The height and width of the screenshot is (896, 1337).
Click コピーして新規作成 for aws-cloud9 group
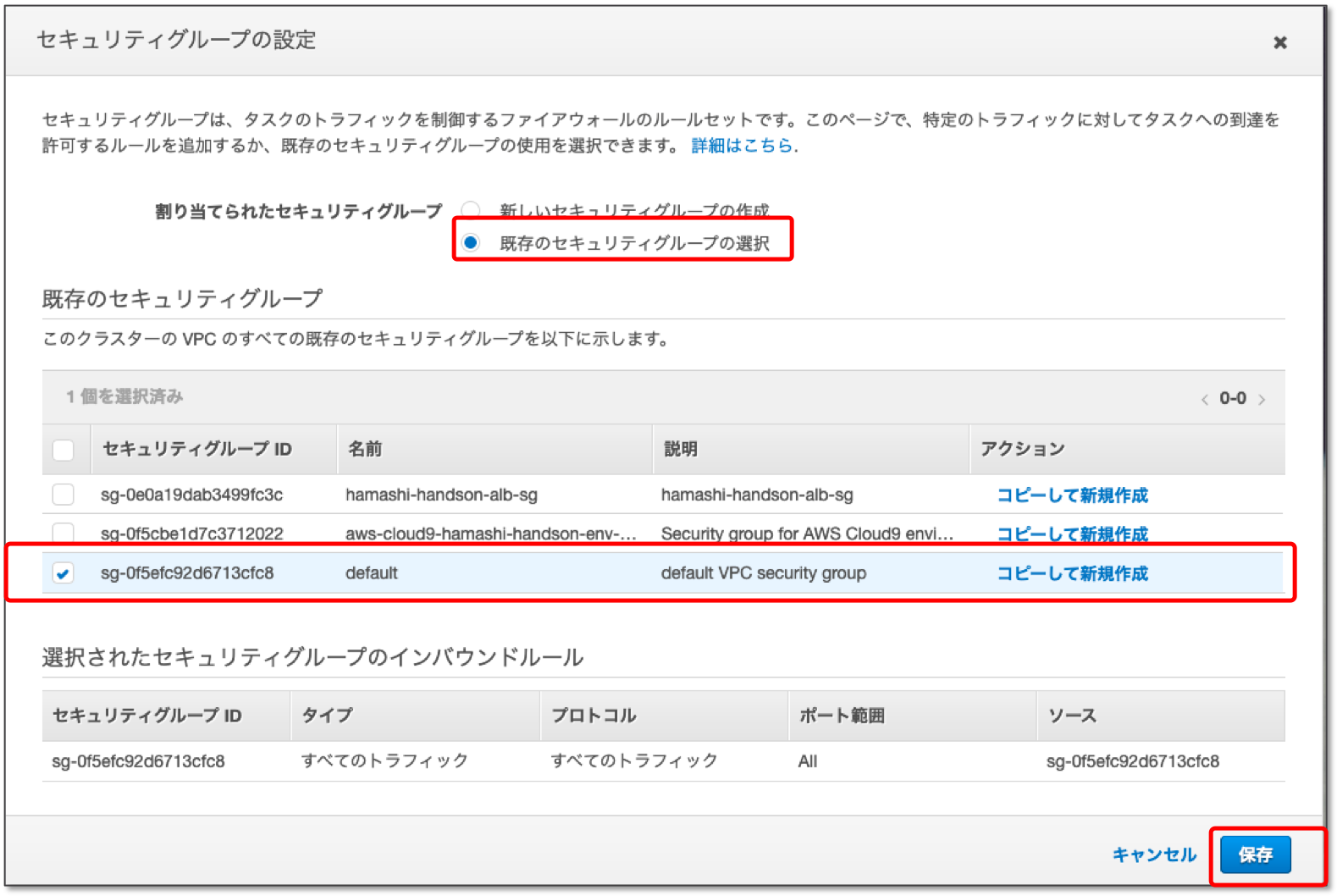point(1072,534)
